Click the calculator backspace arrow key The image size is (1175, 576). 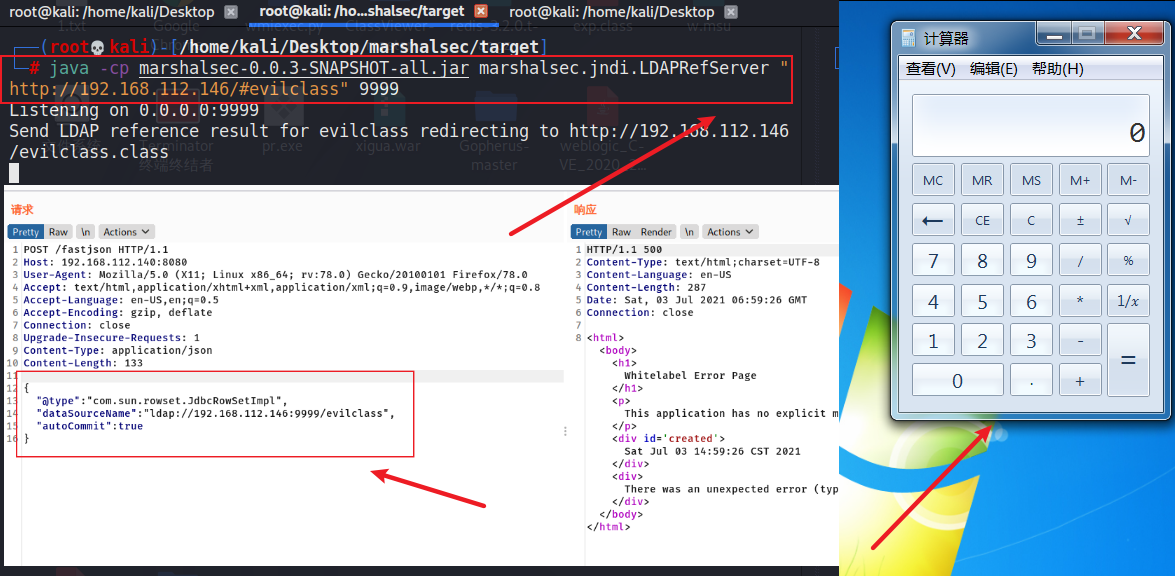[933, 220]
